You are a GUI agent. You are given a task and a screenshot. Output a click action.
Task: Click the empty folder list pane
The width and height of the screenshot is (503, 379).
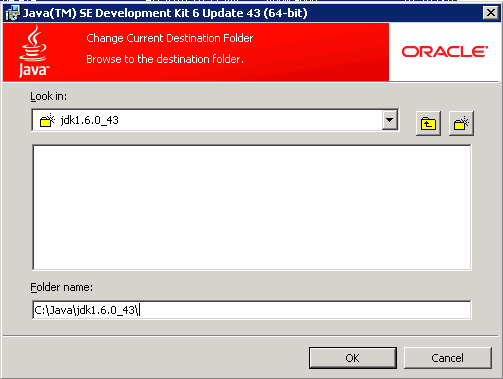[252, 207]
